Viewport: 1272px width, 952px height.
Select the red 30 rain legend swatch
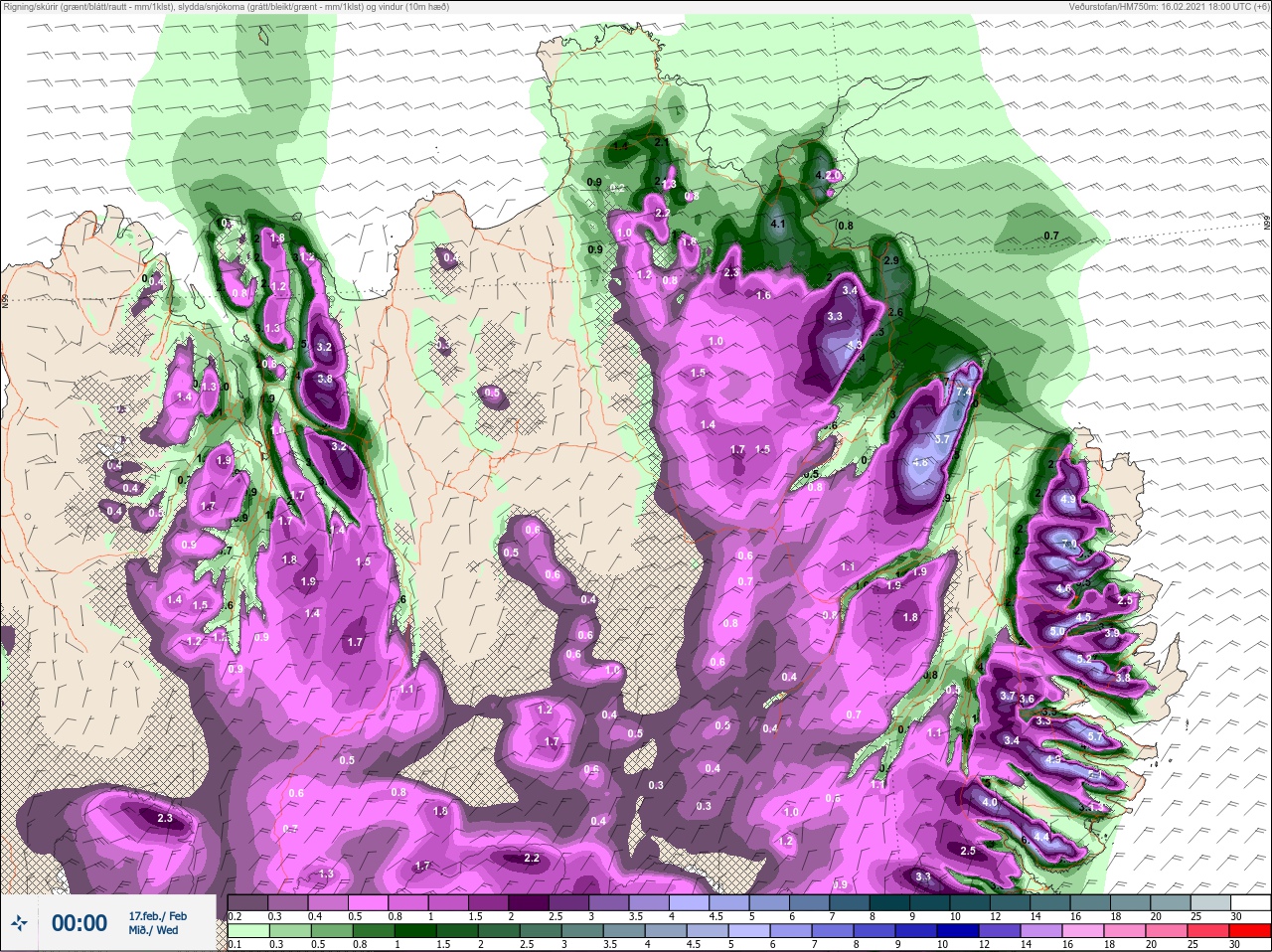(x=1249, y=931)
